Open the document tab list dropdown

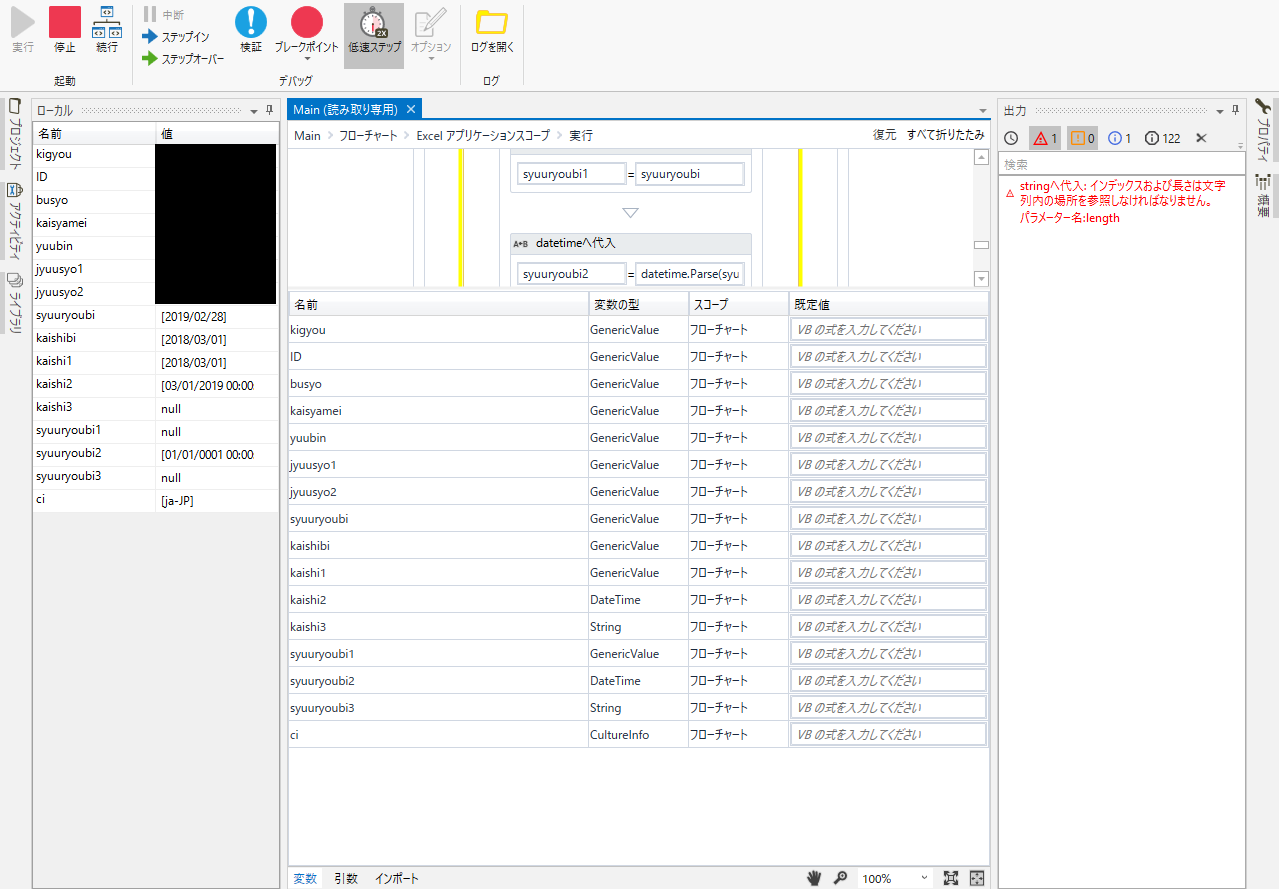[982, 111]
